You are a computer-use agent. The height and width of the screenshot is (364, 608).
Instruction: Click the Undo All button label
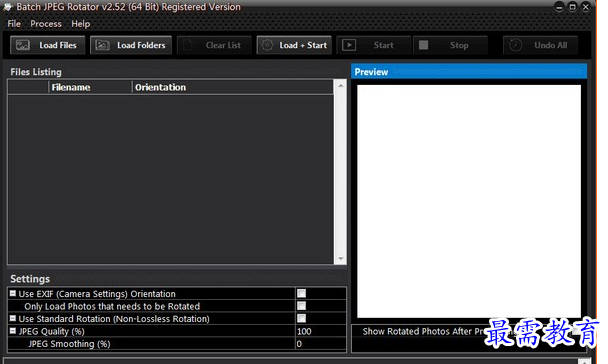[x=551, y=45]
